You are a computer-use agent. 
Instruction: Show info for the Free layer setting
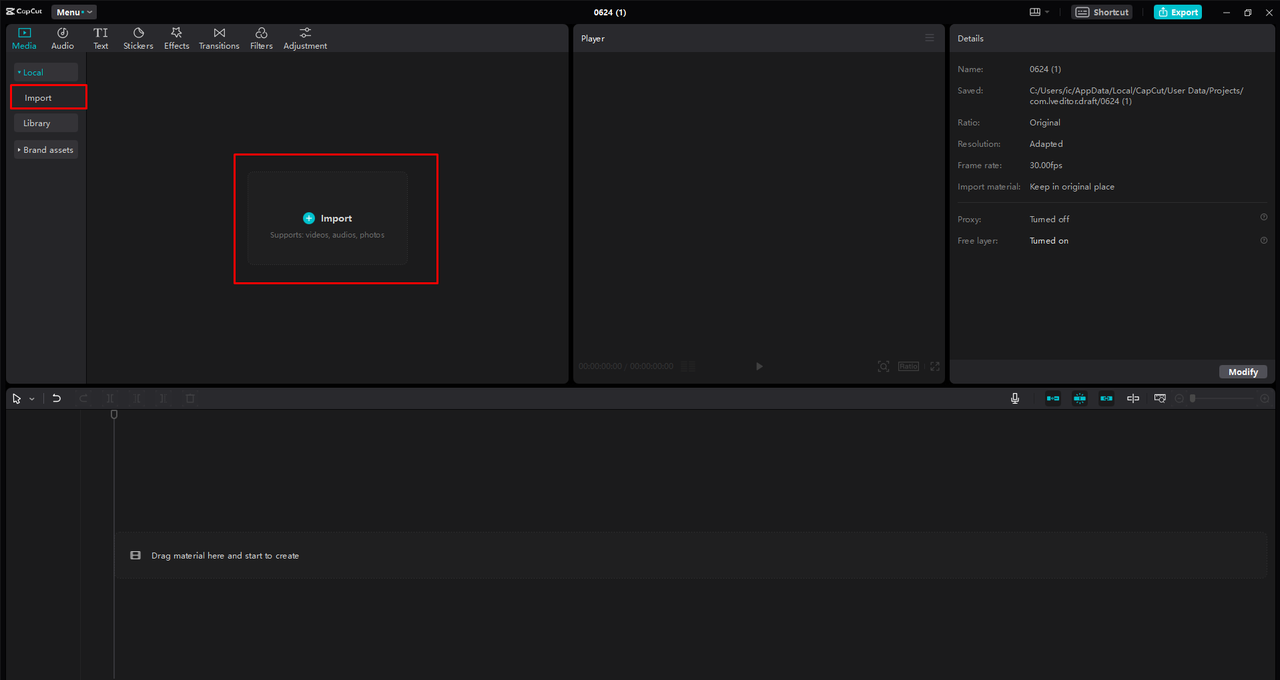point(1263,240)
